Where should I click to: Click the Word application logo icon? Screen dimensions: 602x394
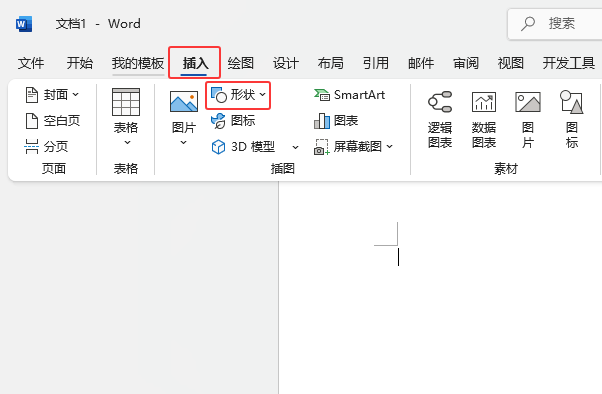pyautogui.click(x=24, y=24)
